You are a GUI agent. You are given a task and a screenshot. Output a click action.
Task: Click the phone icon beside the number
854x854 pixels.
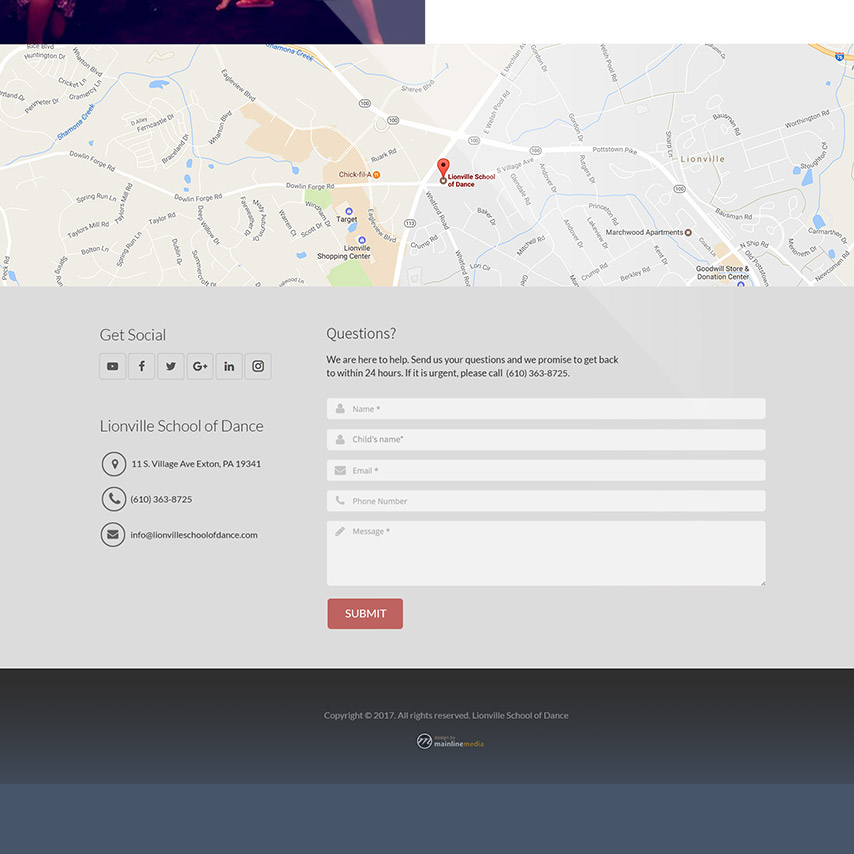click(114, 499)
